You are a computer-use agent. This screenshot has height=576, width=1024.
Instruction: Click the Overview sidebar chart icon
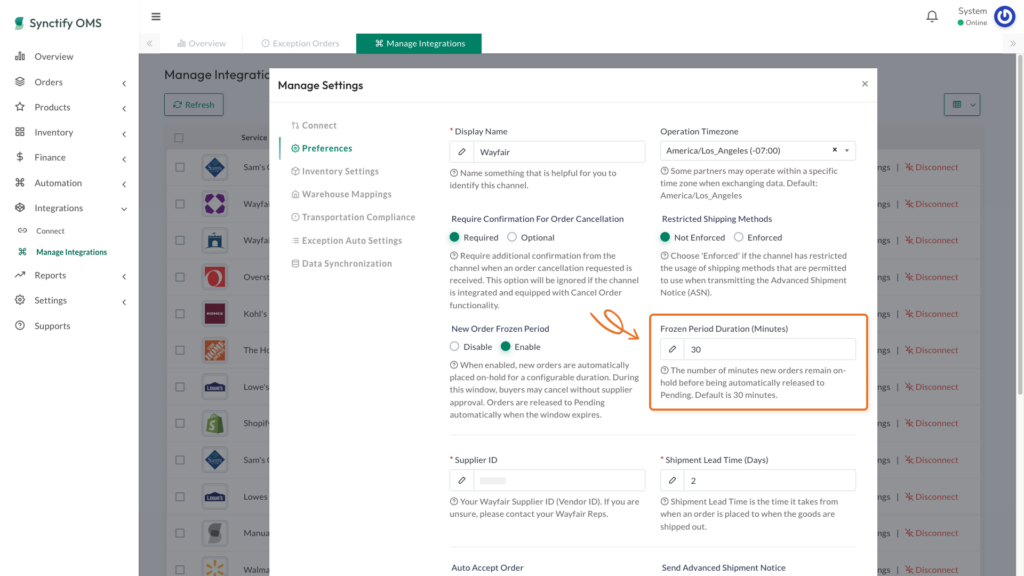point(20,56)
